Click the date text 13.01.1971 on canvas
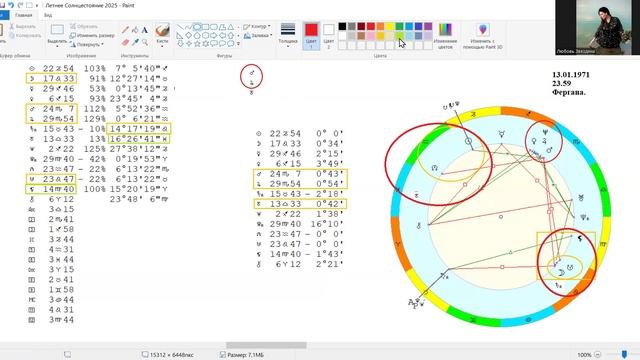The width and height of the screenshot is (640, 360). 571,75
